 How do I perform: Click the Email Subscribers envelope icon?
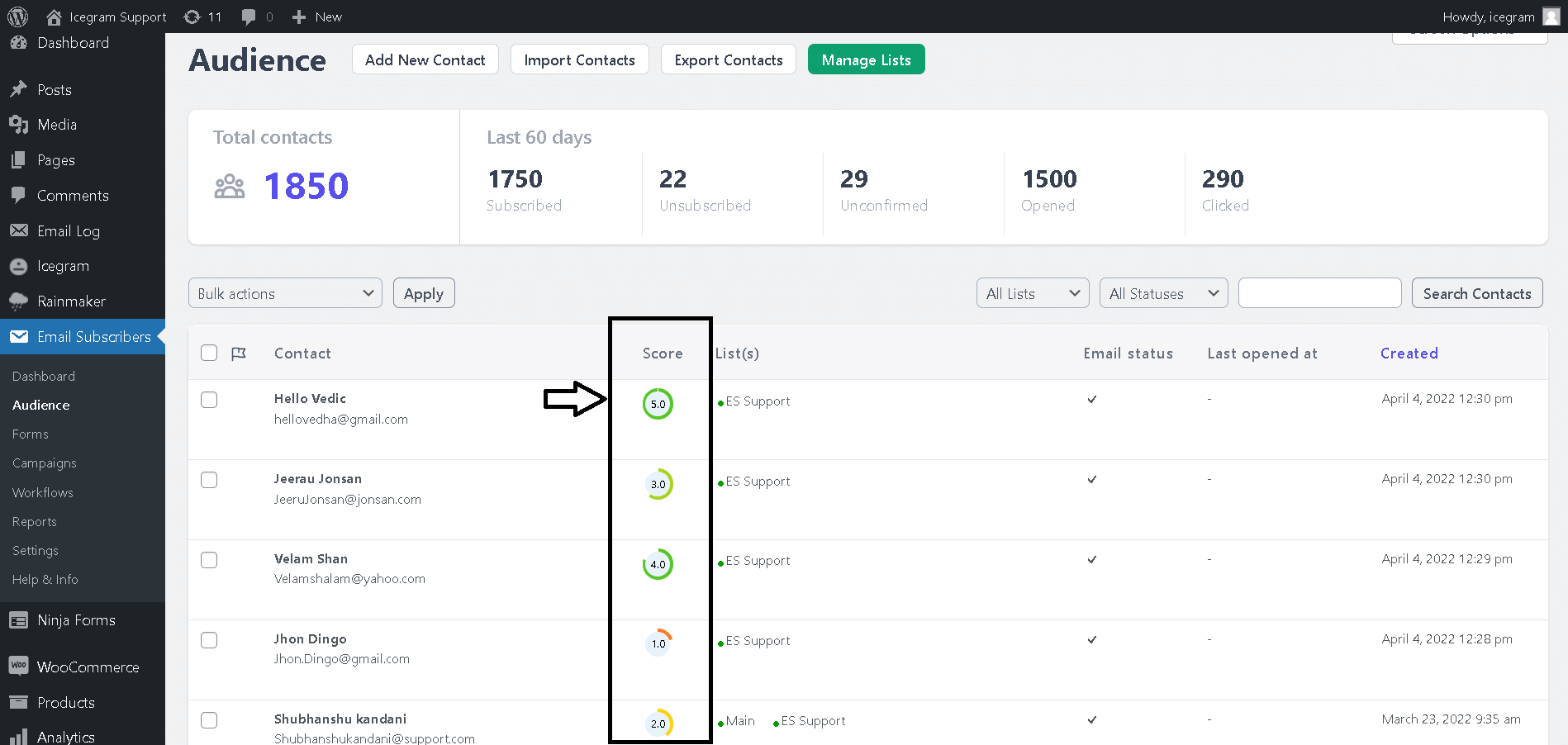(18, 336)
